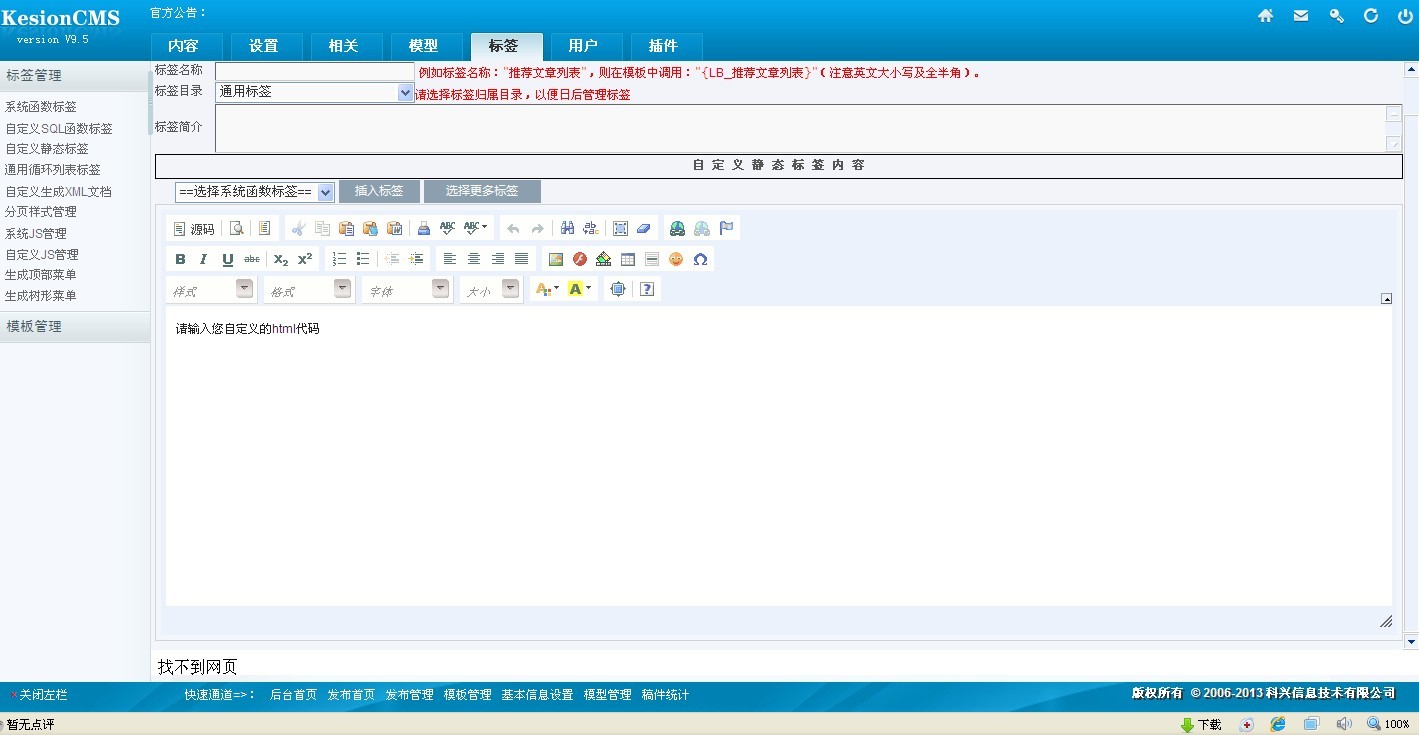Screen dimensions: 1419x735
Task: Center-align the text
Action: click(474, 259)
